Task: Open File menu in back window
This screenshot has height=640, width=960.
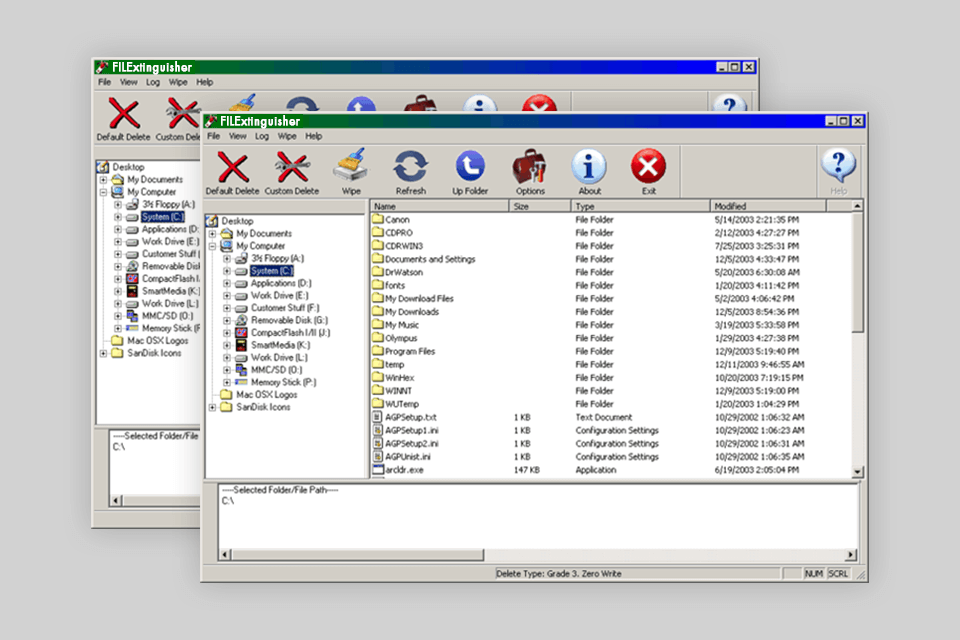Action: 105,82
